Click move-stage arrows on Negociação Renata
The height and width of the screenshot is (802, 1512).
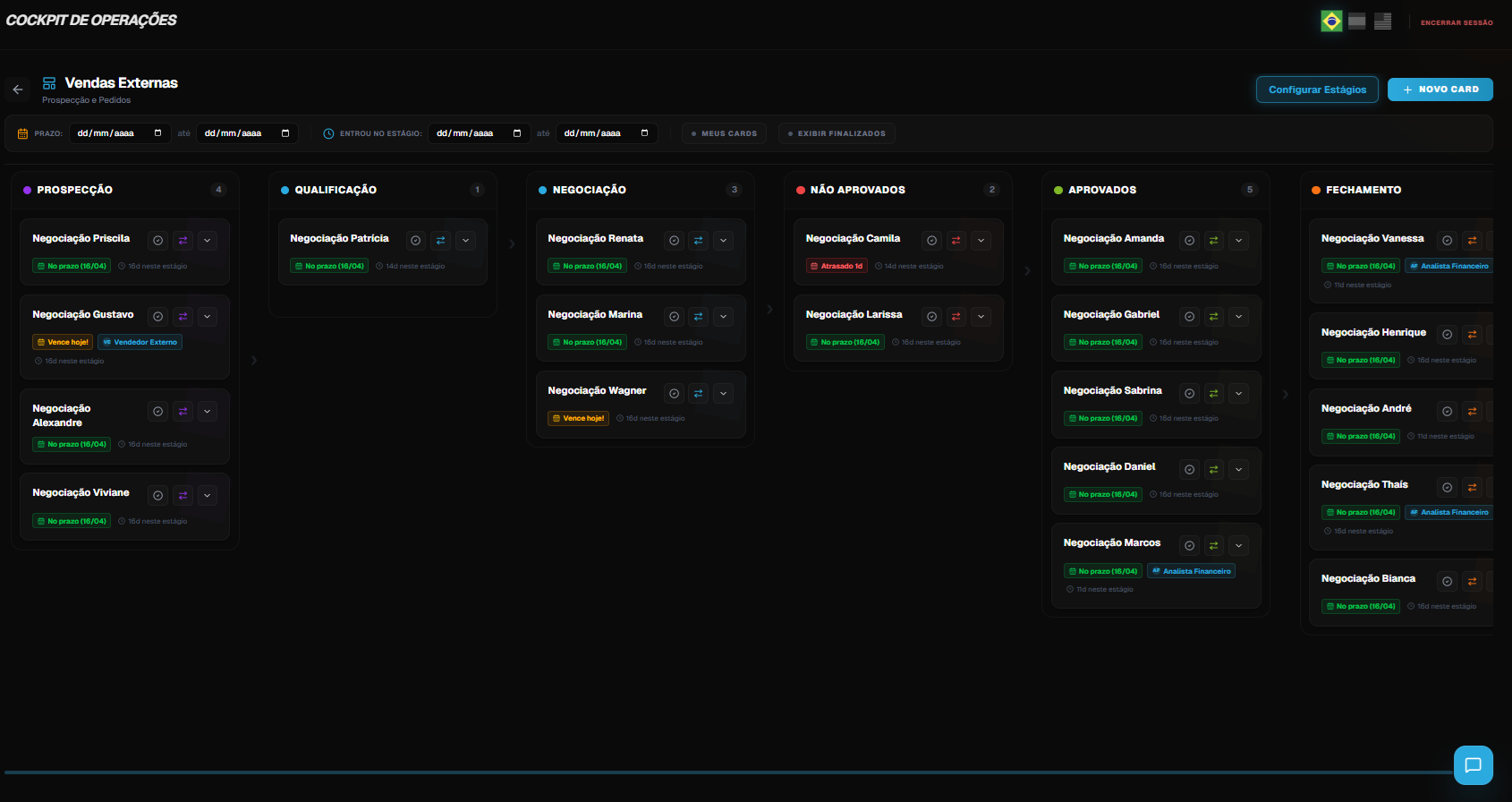coord(699,241)
